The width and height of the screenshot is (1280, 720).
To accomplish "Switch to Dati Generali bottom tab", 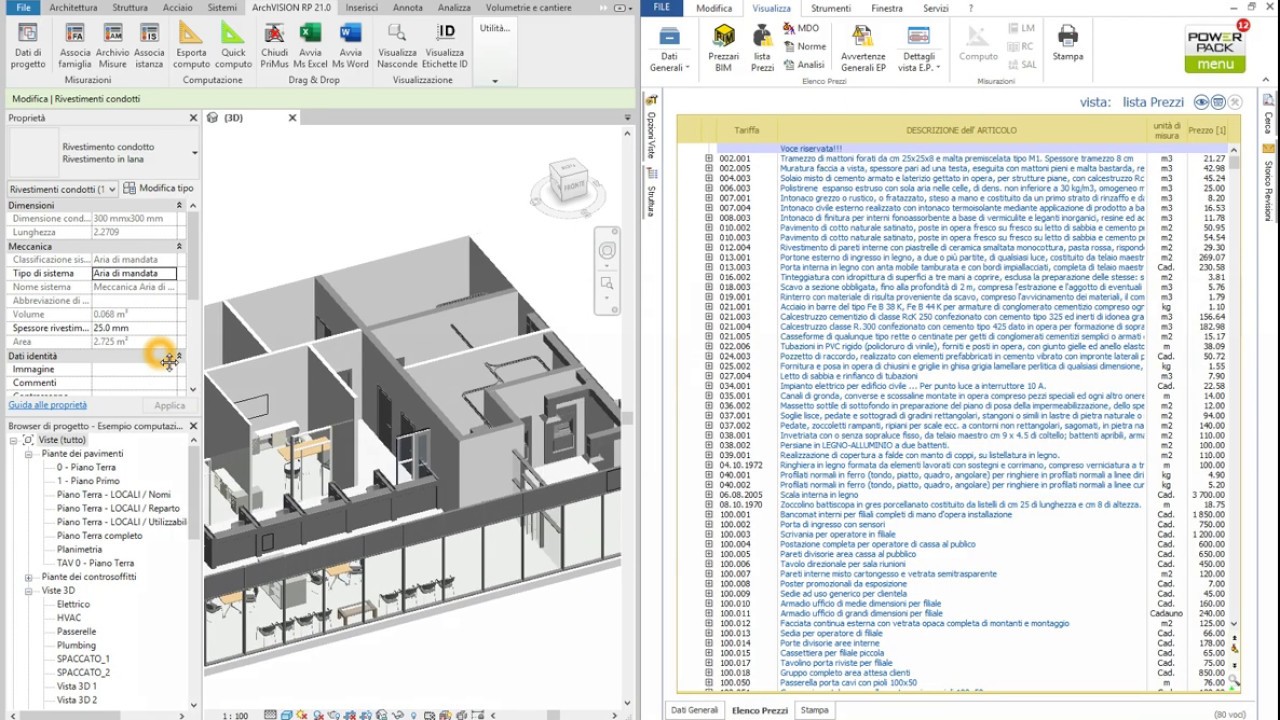I will (695, 710).
